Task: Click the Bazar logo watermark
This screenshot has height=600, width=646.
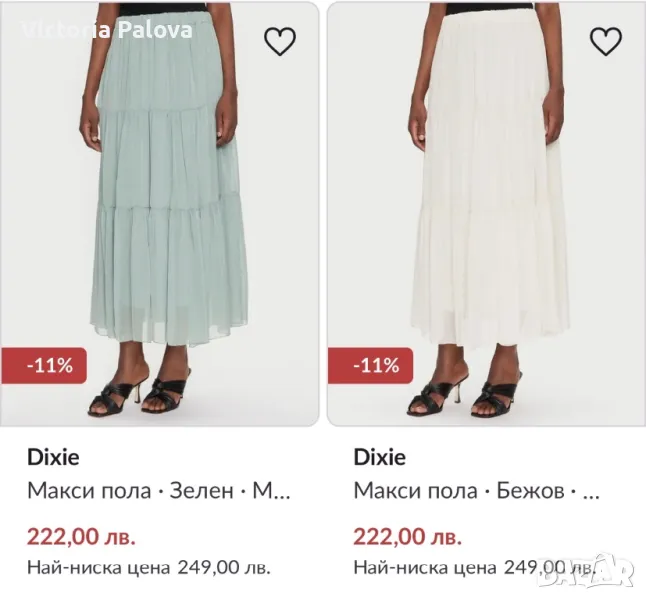Action: pyautogui.click(x=586, y=571)
